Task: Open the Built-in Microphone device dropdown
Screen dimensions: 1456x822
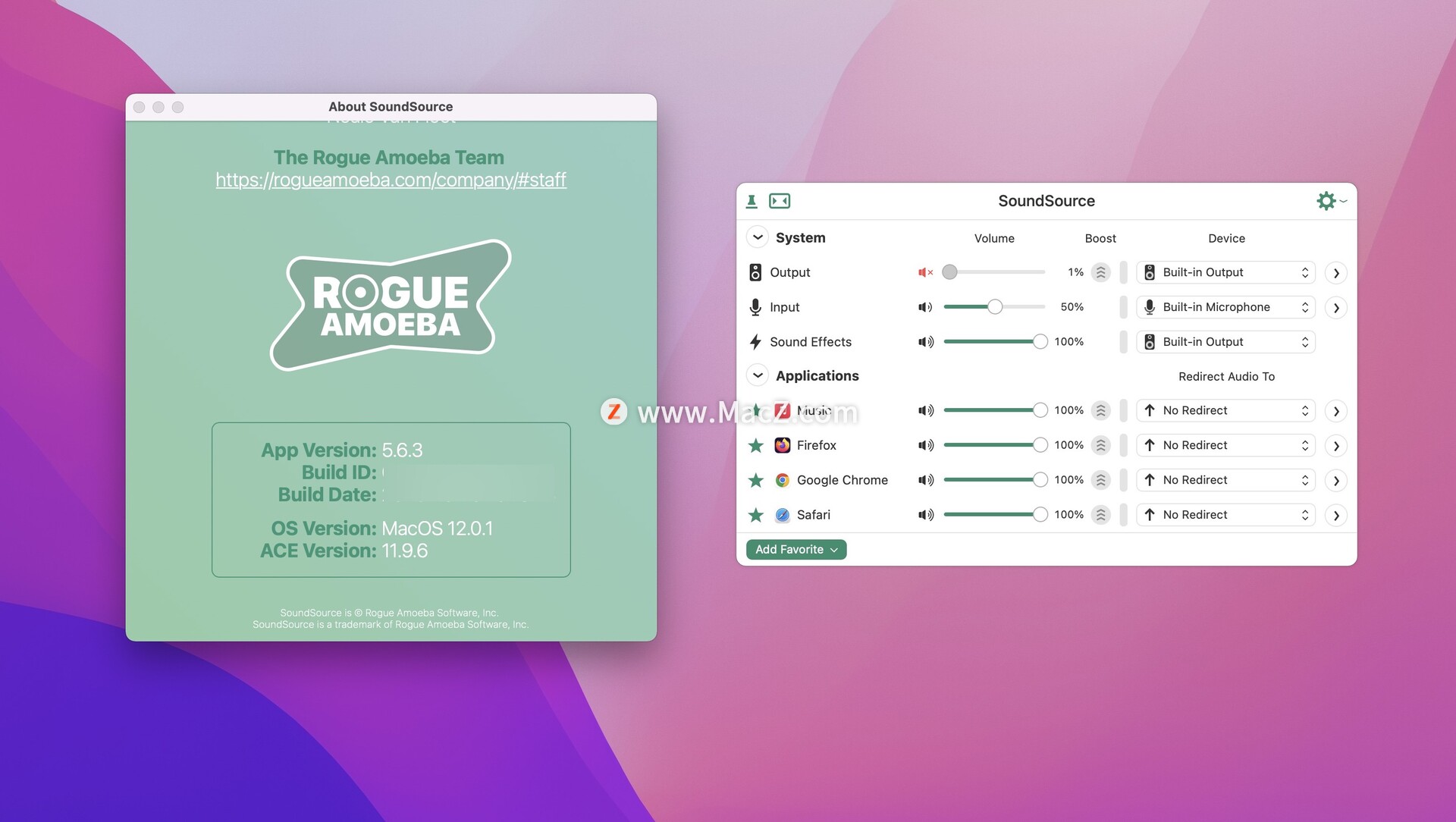Action: click(x=1226, y=307)
